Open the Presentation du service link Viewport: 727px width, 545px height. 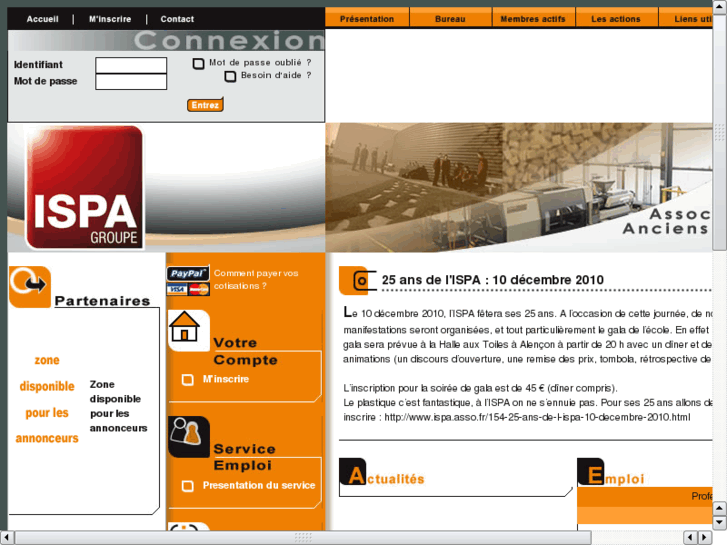click(x=259, y=485)
